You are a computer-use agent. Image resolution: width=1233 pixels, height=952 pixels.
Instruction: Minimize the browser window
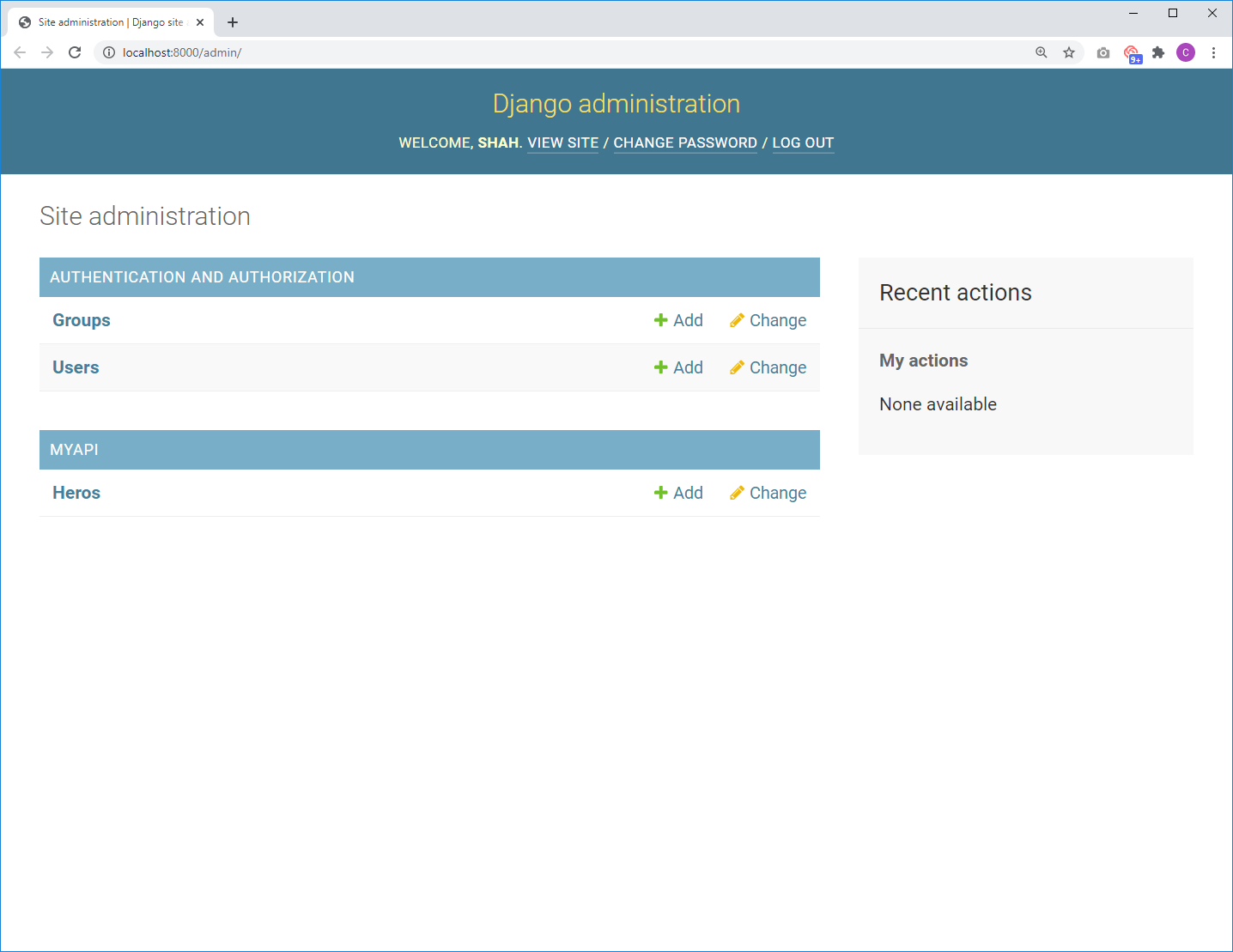(x=1133, y=13)
